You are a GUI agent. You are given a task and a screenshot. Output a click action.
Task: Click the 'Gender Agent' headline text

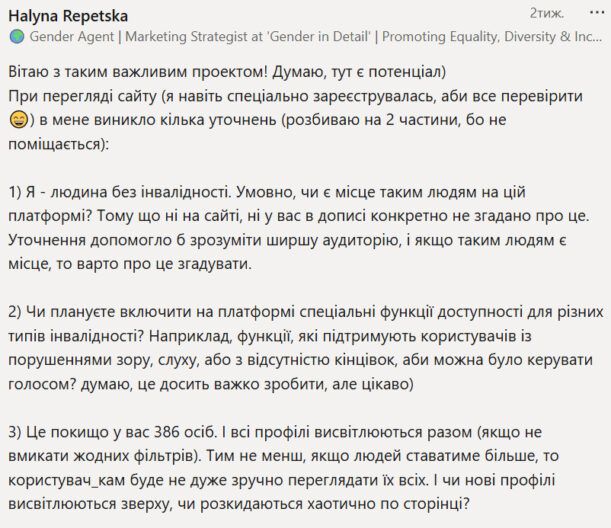(x=71, y=37)
